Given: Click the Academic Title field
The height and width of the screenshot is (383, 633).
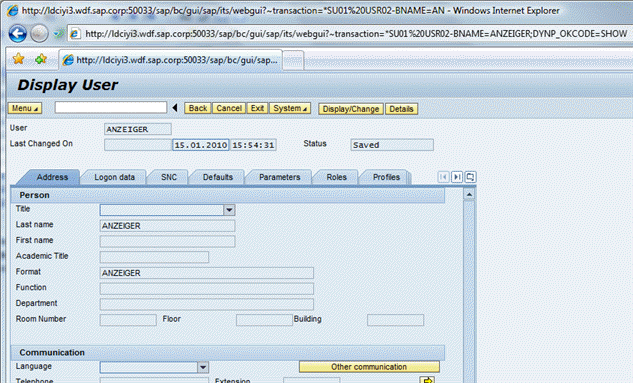Looking at the screenshot, I should pyautogui.click(x=154, y=257).
